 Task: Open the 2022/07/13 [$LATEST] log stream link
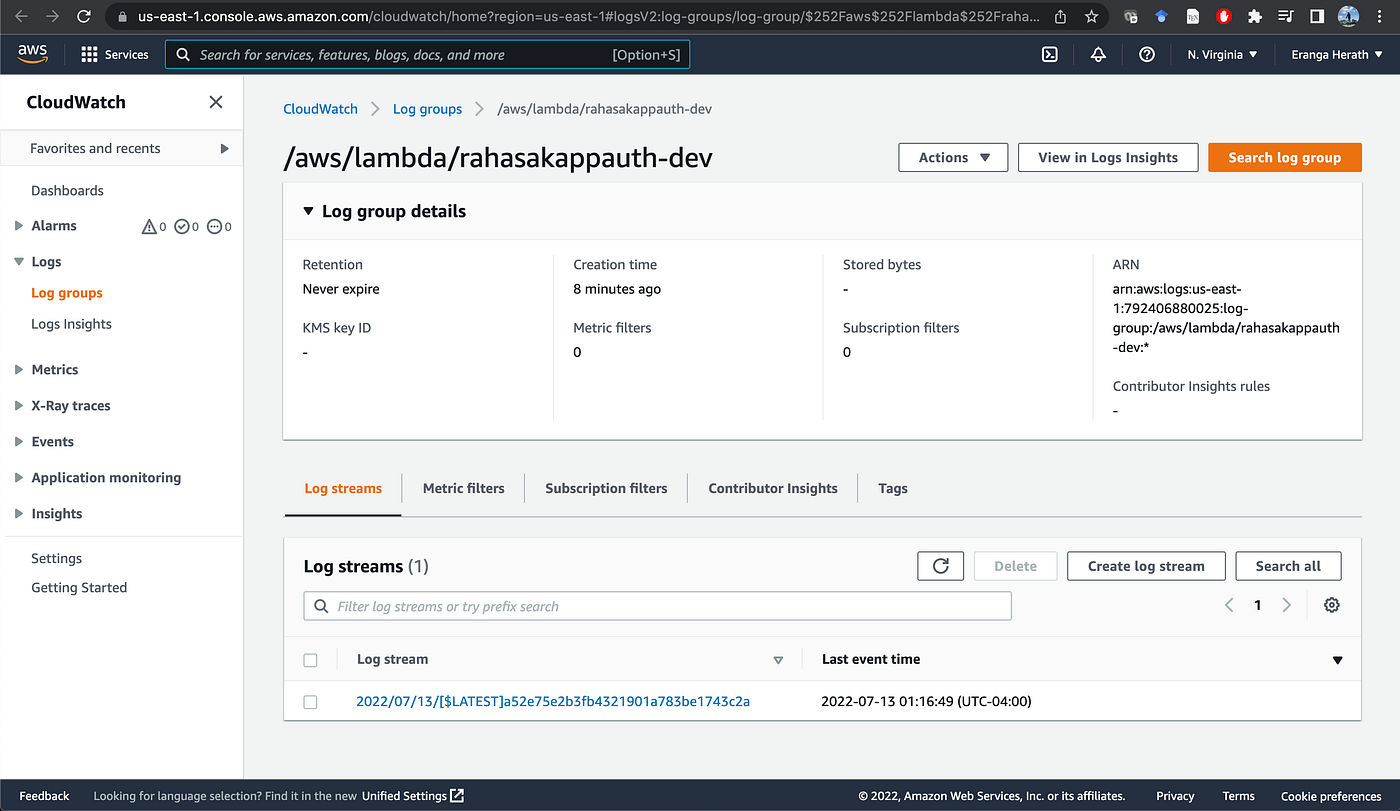553,701
